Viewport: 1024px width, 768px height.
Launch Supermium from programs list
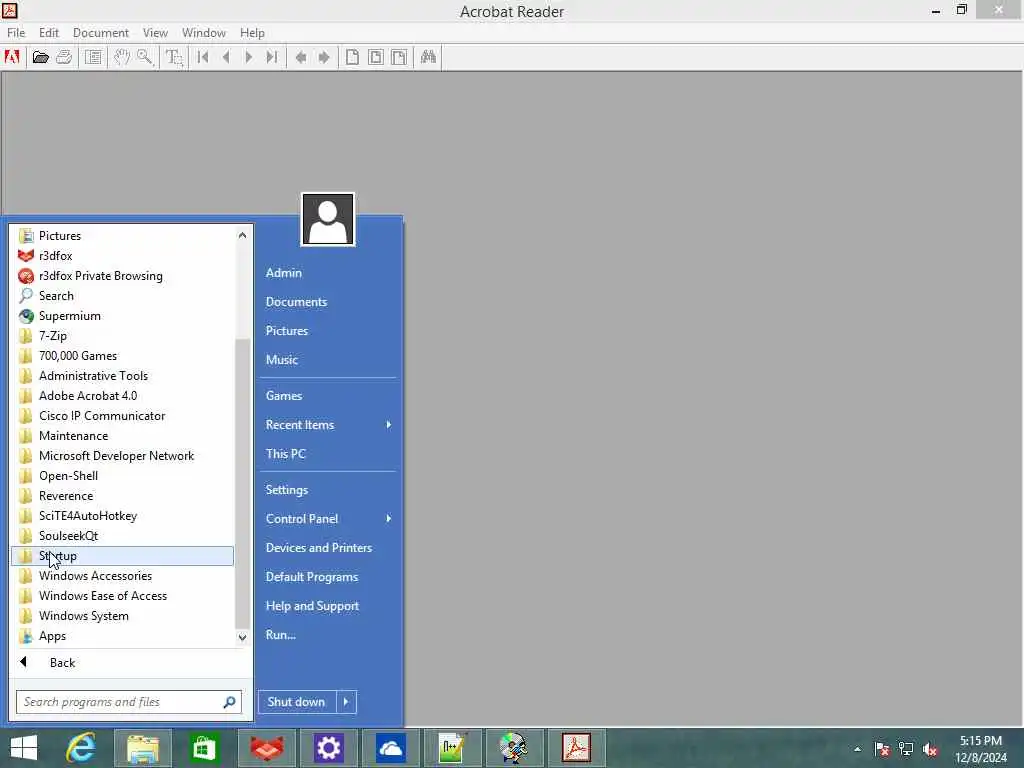pyautogui.click(x=123, y=316)
